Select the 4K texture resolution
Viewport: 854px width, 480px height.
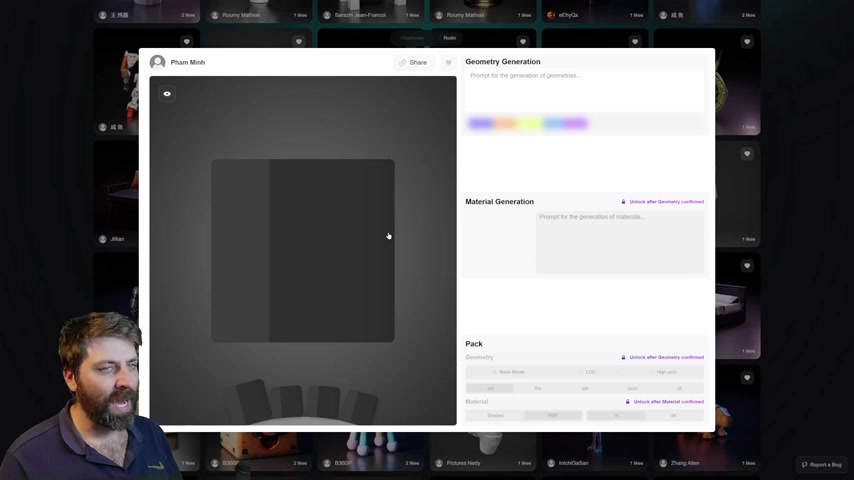click(673, 415)
